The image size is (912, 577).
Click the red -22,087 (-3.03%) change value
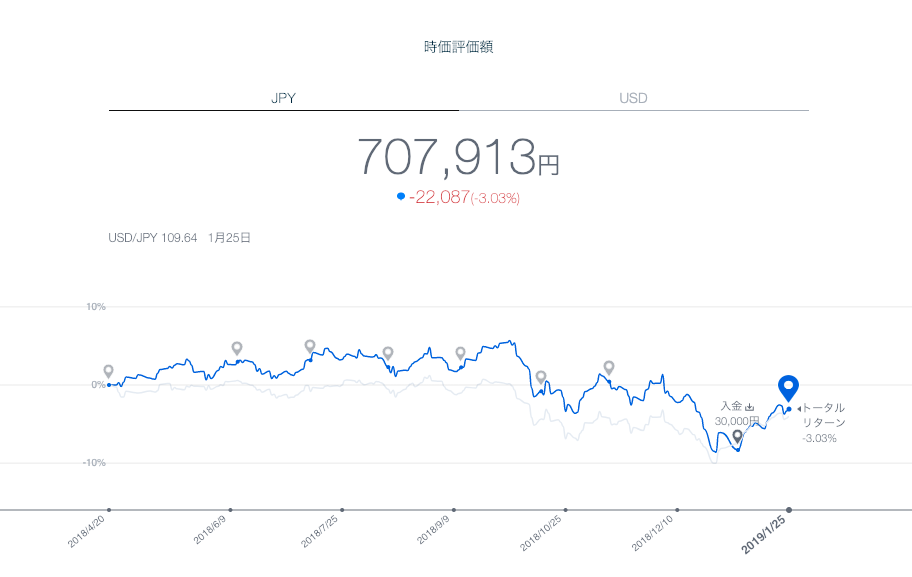(464, 198)
